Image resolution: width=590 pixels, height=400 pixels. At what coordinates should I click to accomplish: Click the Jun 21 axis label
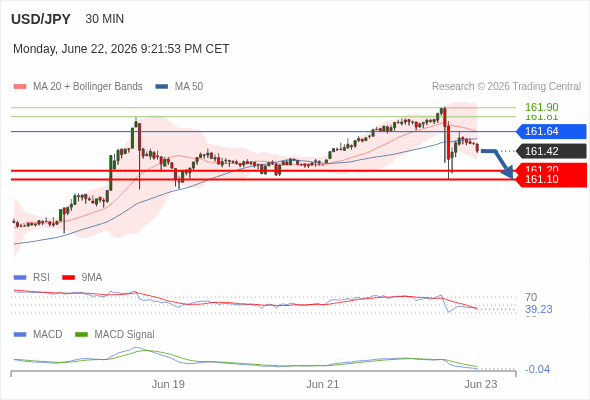[x=322, y=384]
